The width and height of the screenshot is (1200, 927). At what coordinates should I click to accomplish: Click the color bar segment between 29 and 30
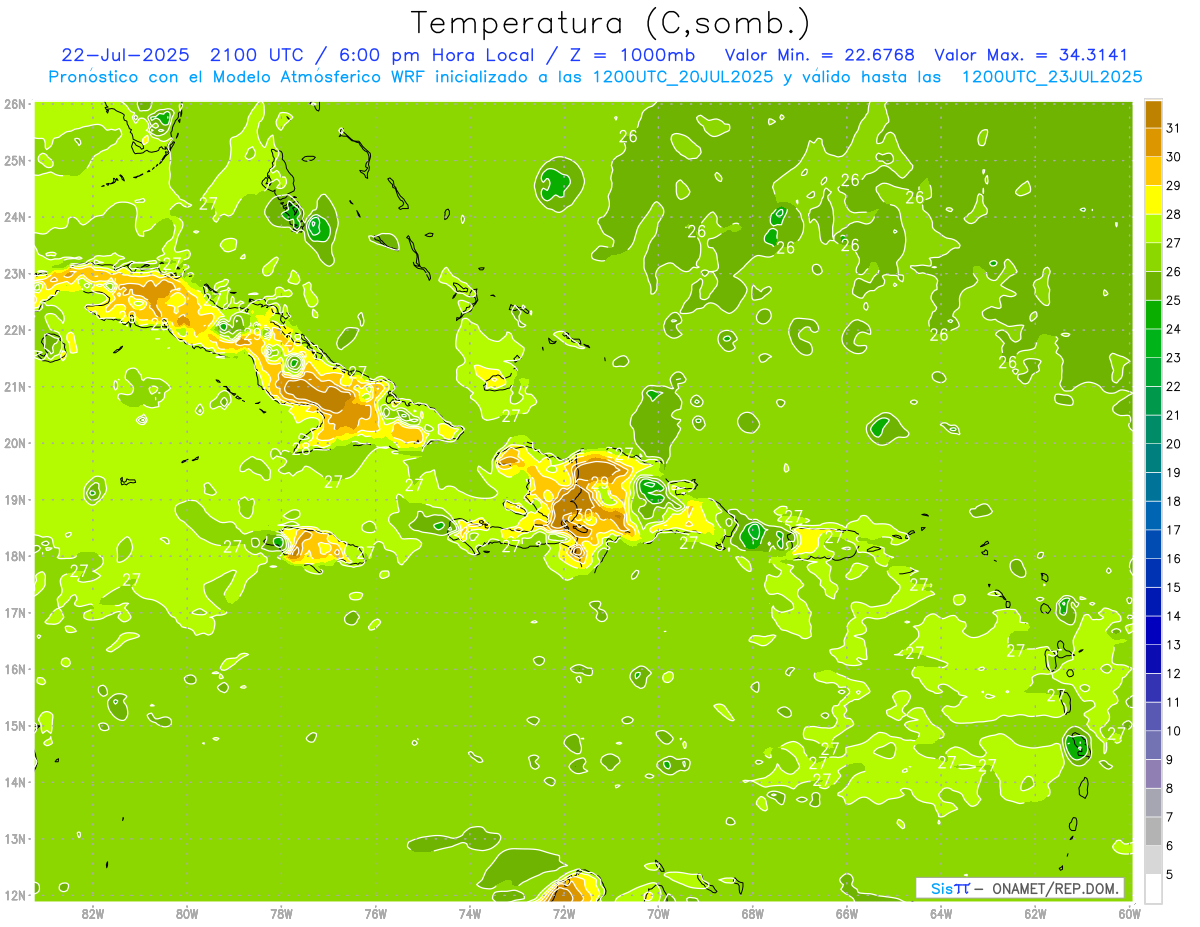pyautogui.click(x=1153, y=171)
